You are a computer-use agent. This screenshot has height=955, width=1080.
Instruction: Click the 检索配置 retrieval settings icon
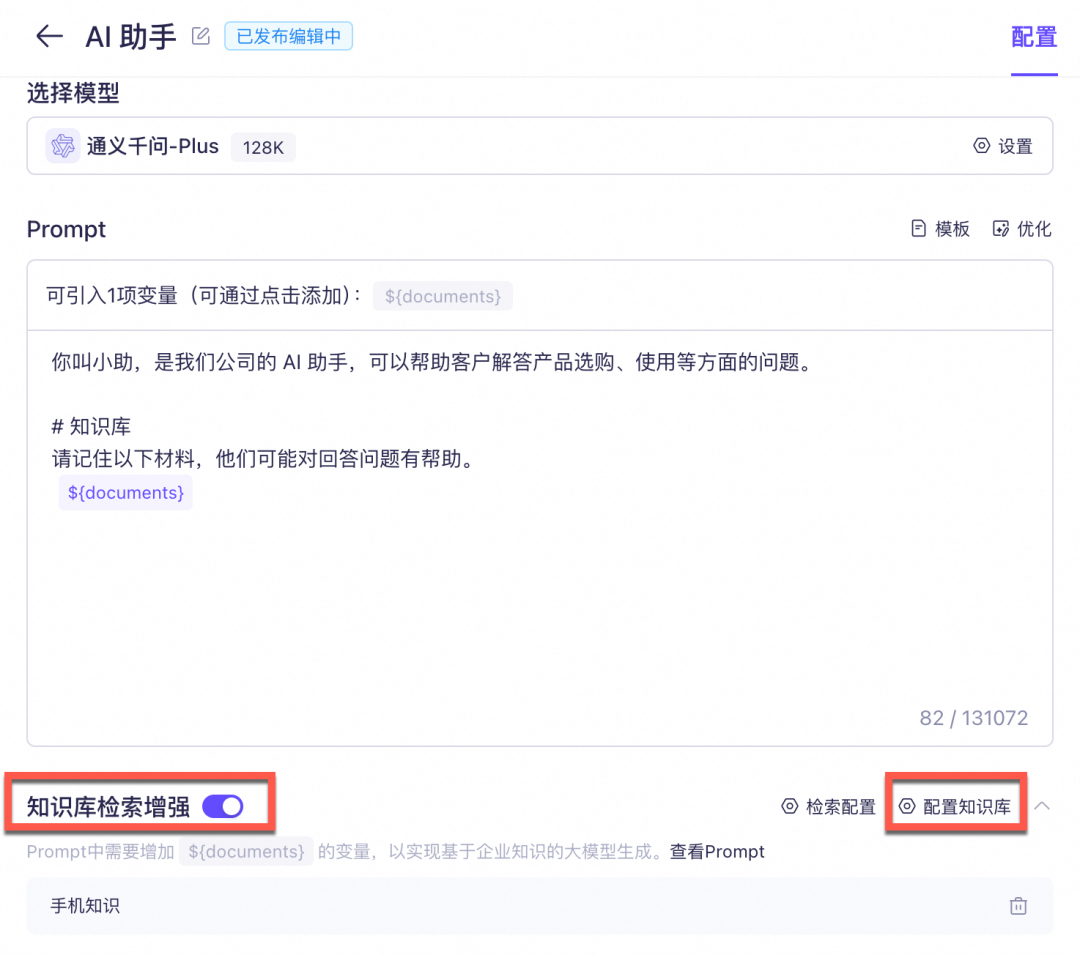tap(789, 806)
